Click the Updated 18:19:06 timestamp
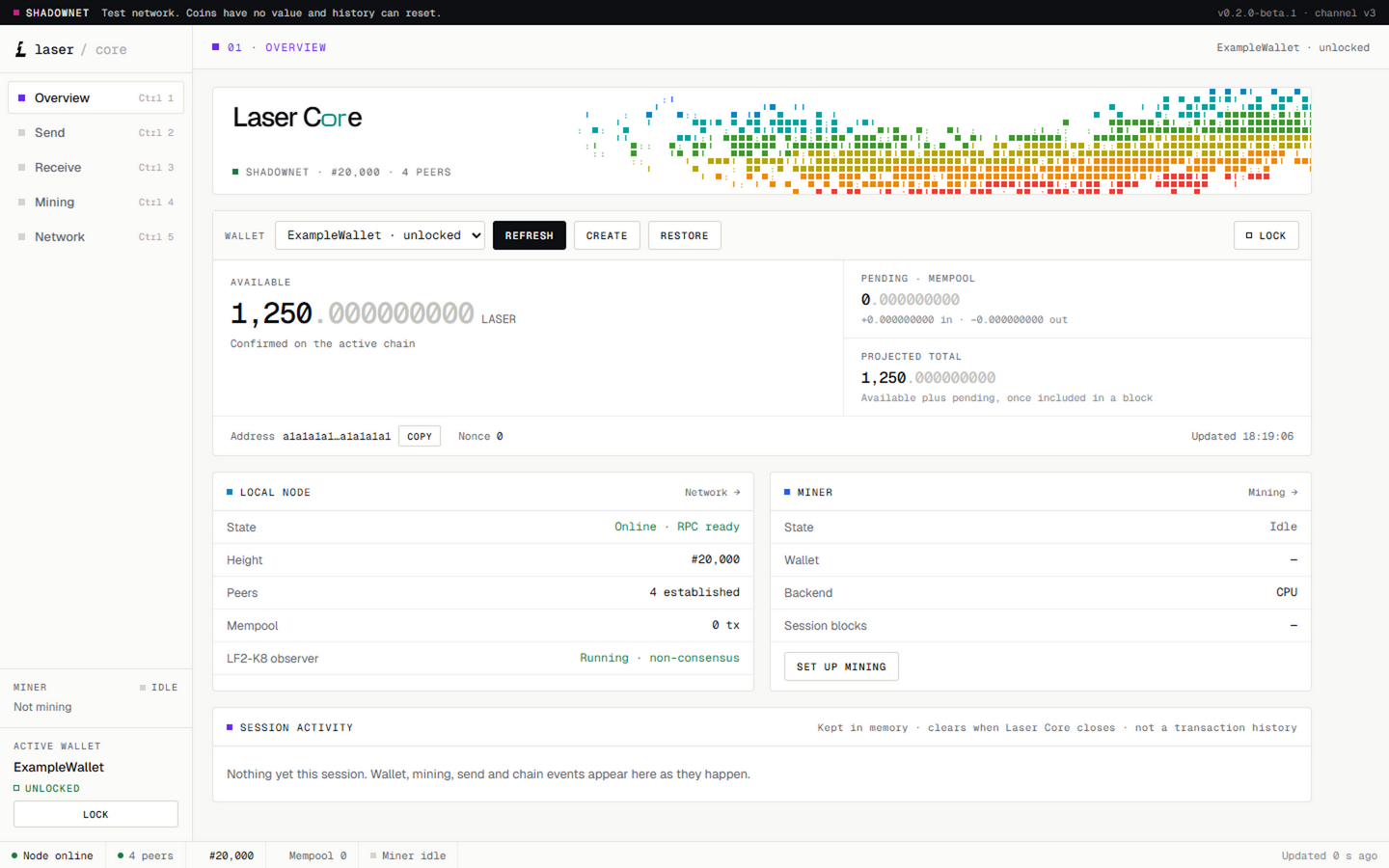This screenshot has width=1389, height=868. click(x=1242, y=436)
